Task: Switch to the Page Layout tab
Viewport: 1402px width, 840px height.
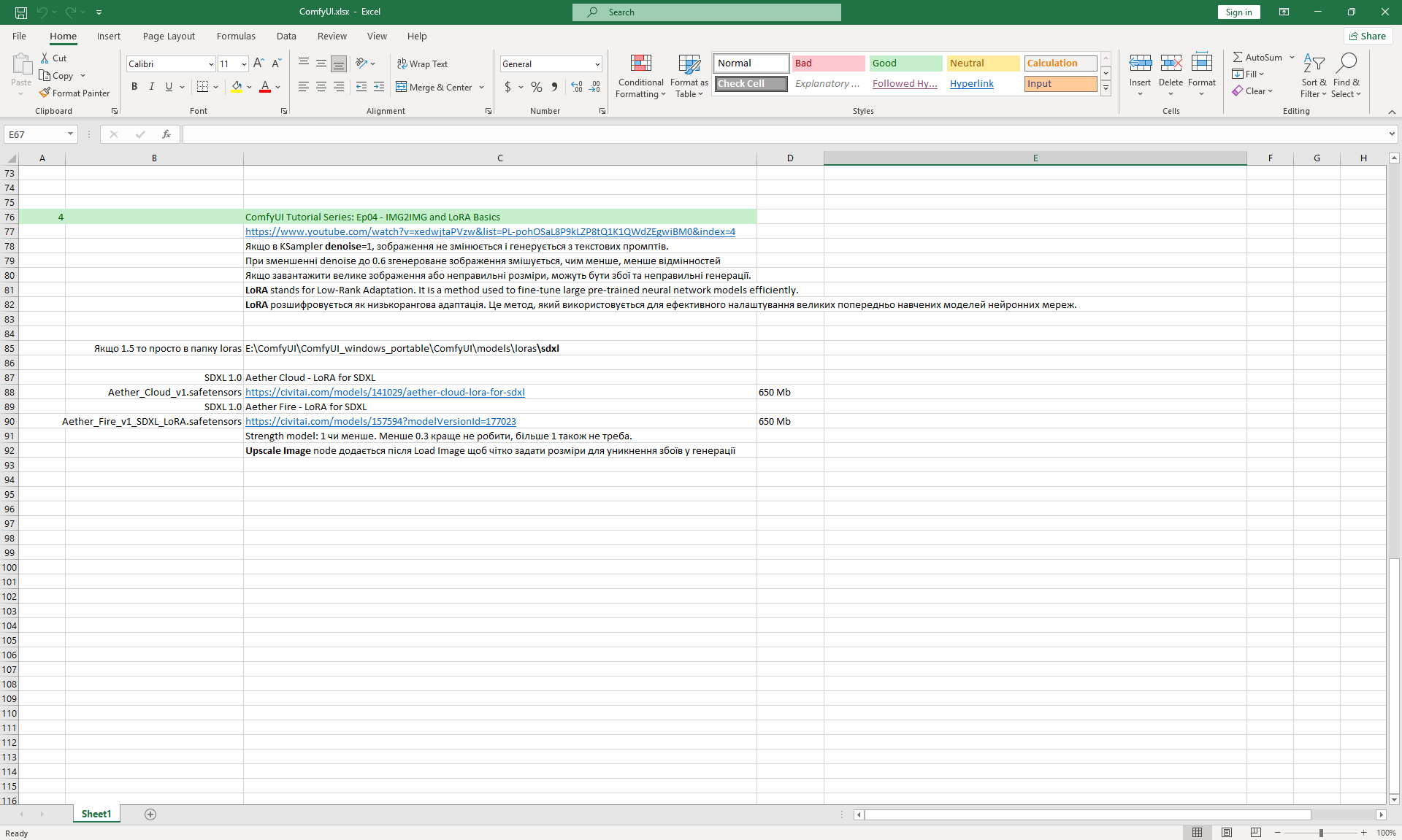Action: coord(169,36)
